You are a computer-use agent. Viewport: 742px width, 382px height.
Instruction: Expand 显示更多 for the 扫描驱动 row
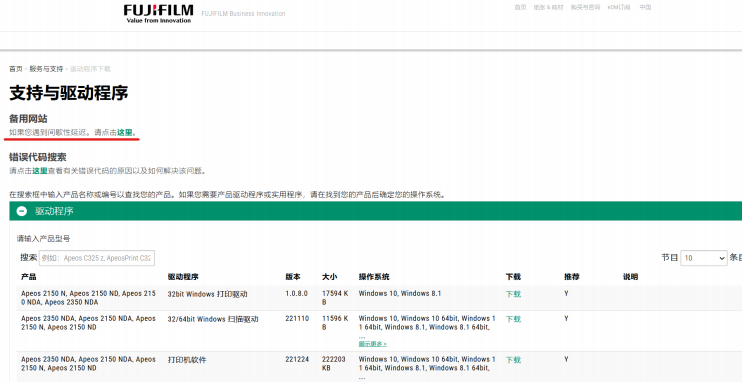[x=372, y=344]
